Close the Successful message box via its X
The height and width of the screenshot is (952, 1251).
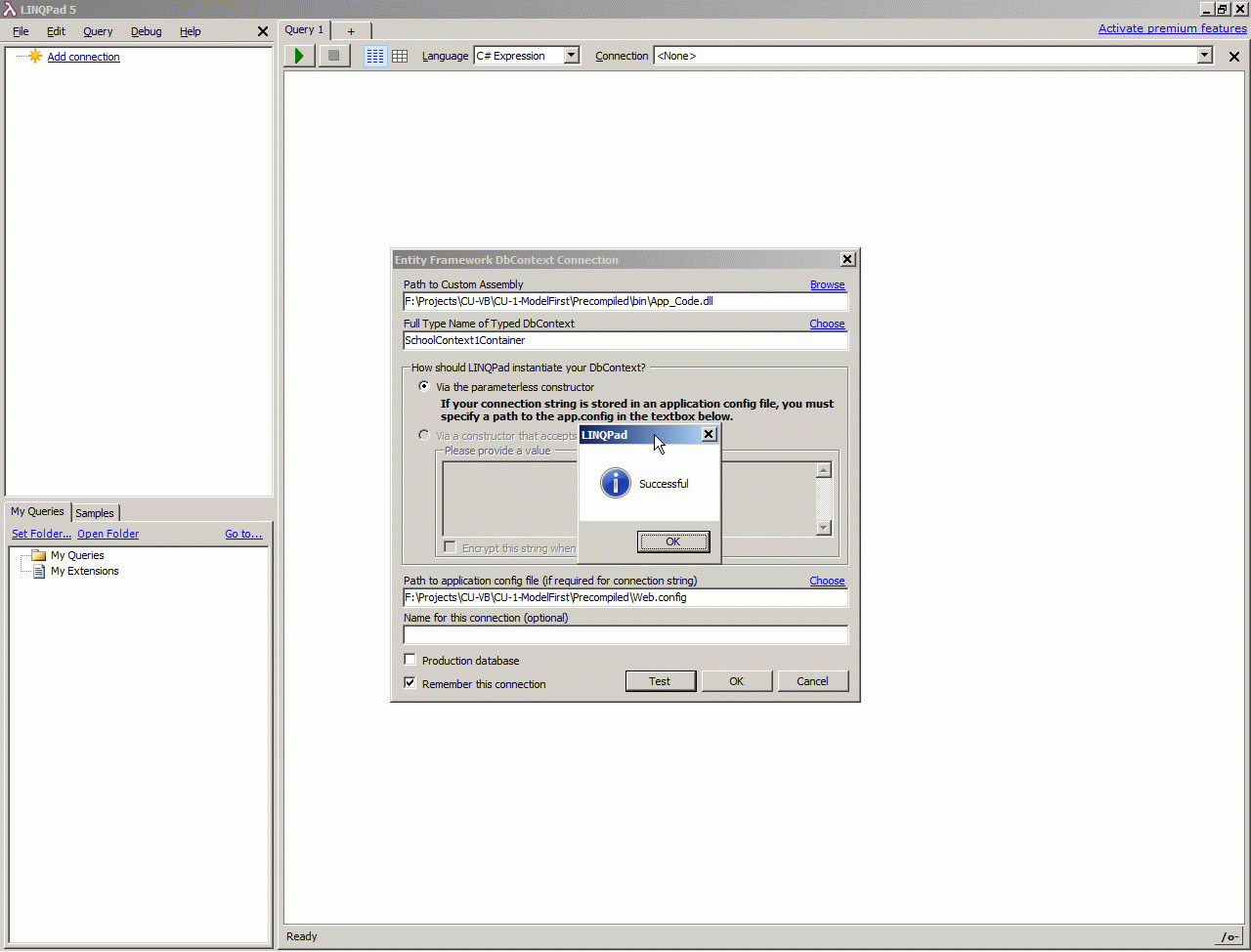pos(710,434)
